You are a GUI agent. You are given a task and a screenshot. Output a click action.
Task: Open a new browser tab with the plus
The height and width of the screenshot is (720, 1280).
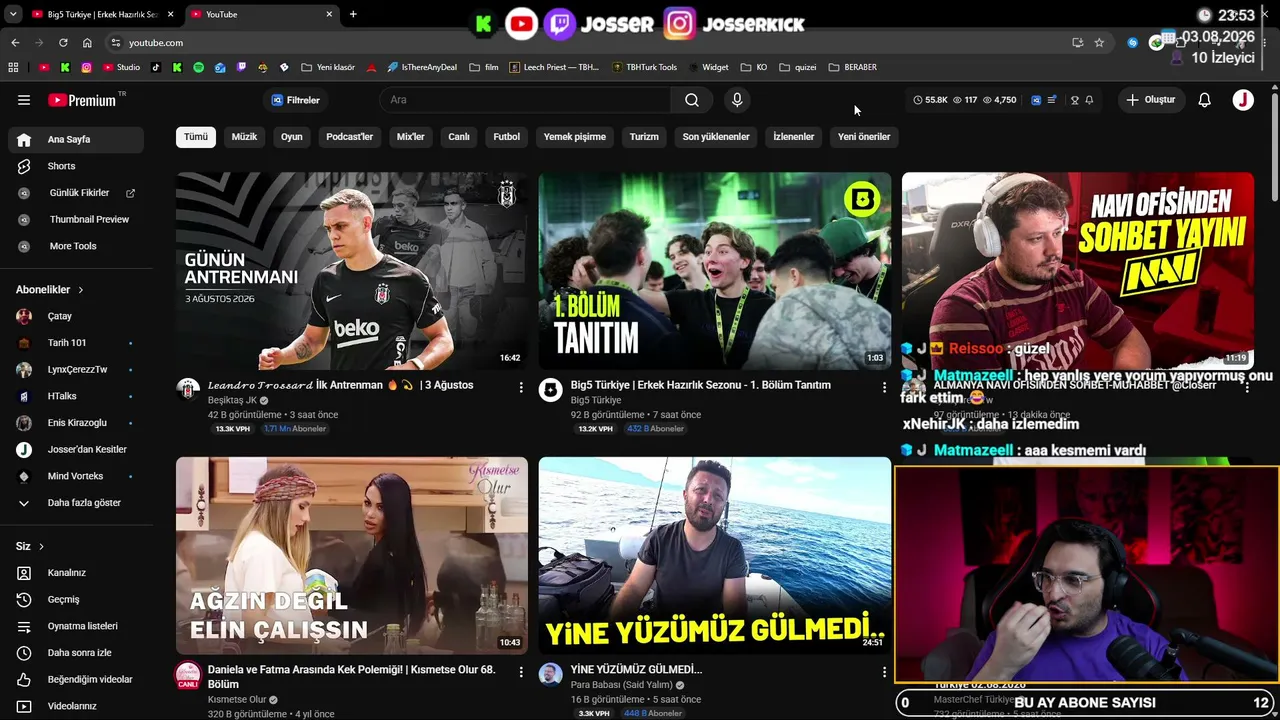pos(353,14)
